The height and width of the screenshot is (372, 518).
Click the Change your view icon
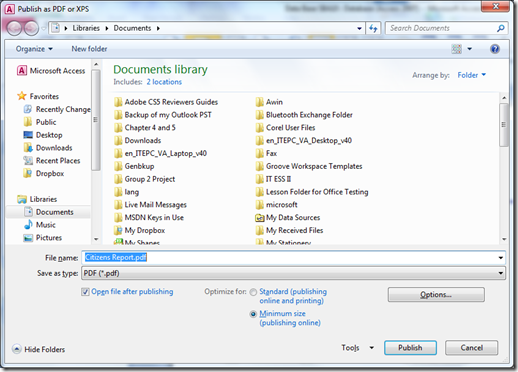[x=457, y=49]
